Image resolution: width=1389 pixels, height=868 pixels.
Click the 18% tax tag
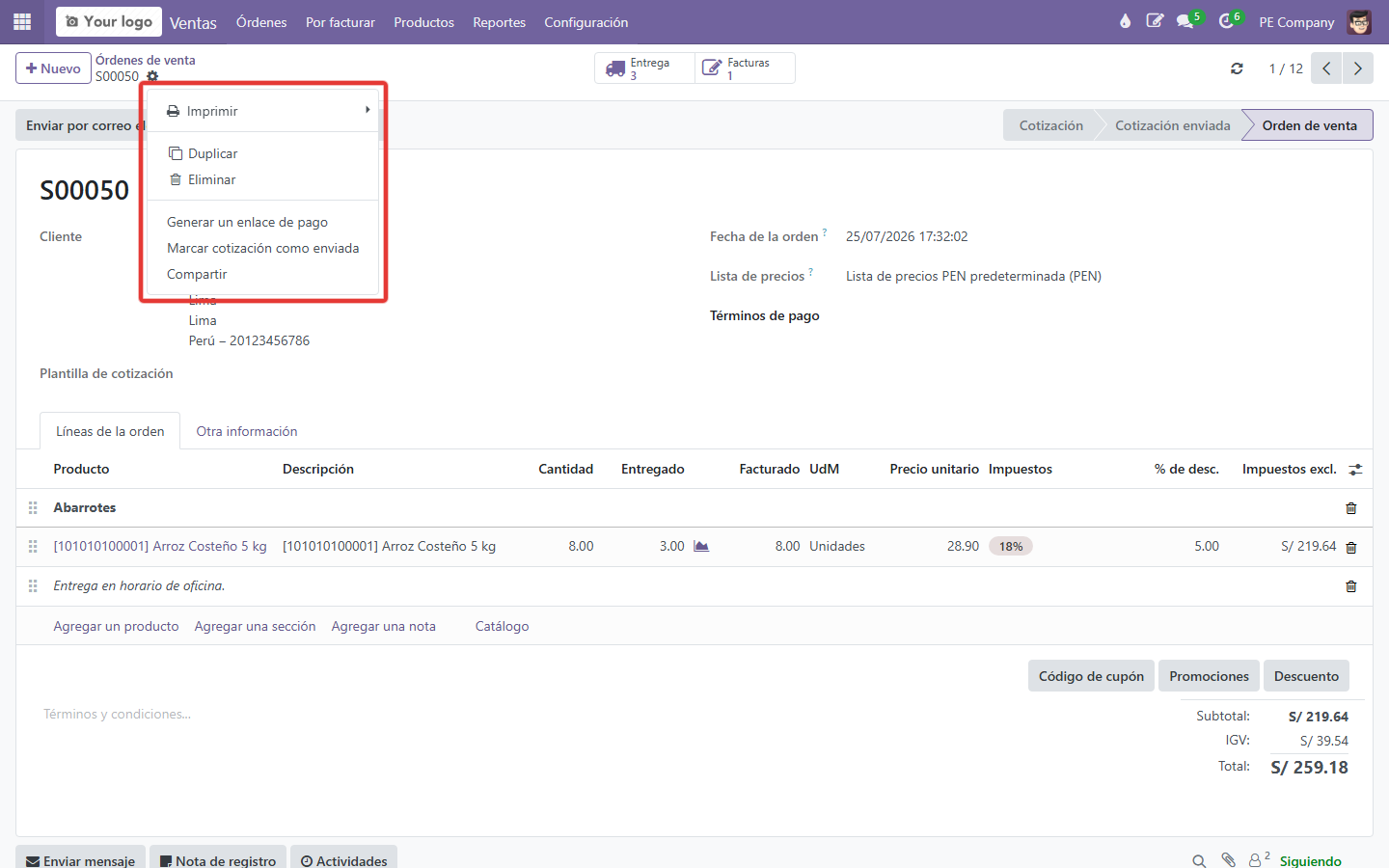tap(1011, 546)
